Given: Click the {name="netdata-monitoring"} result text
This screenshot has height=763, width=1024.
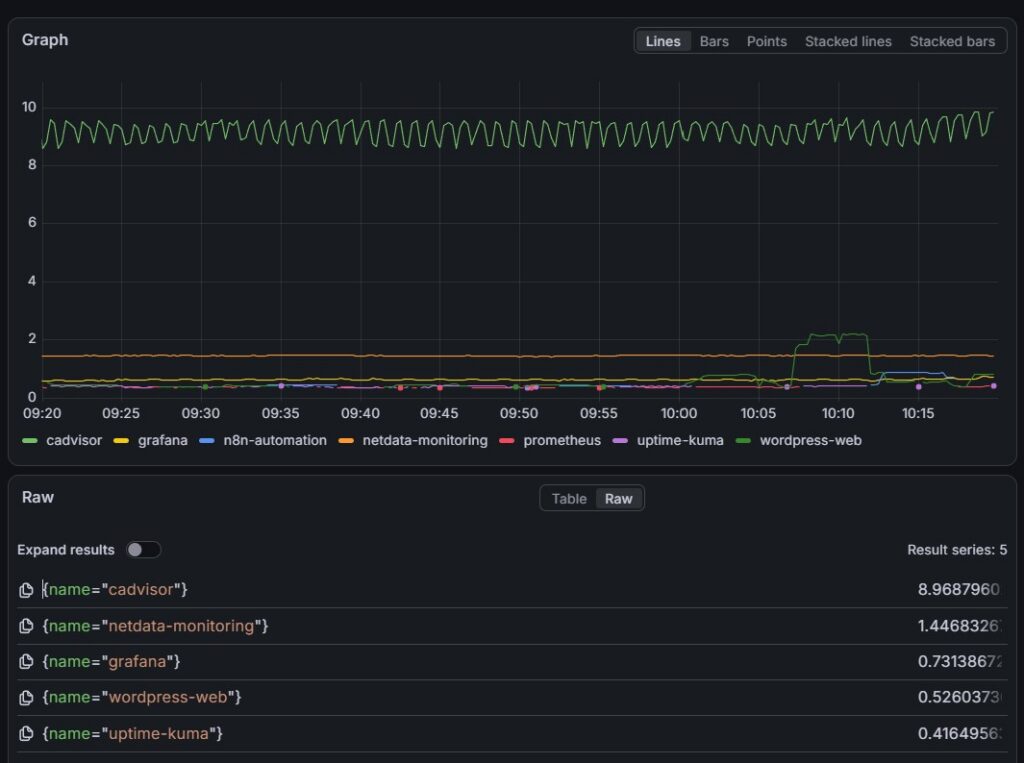Looking at the screenshot, I should click(x=155, y=626).
